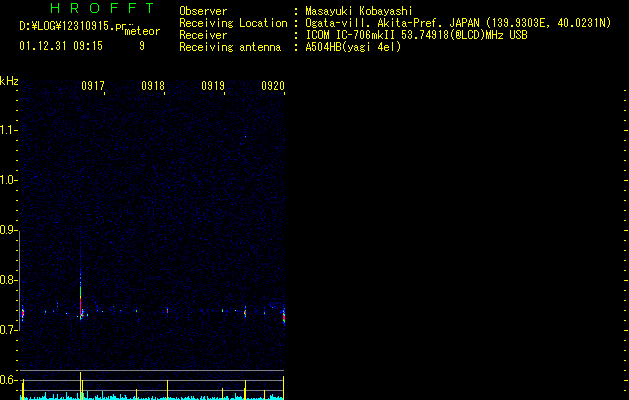629x400 pixels.
Task: Click the 1.0 kHz axis label
Action: (x=8, y=180)
